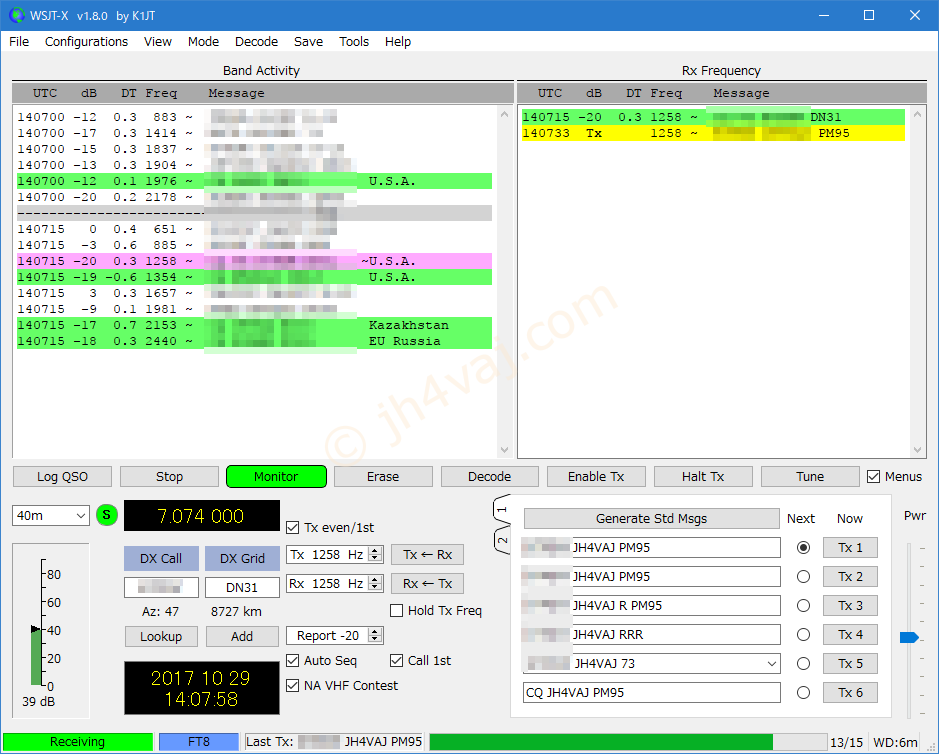Click the CQ JH4VAJ PM95 message field
The width and height of the screenshot is (939, 754).
pos(652,692)
